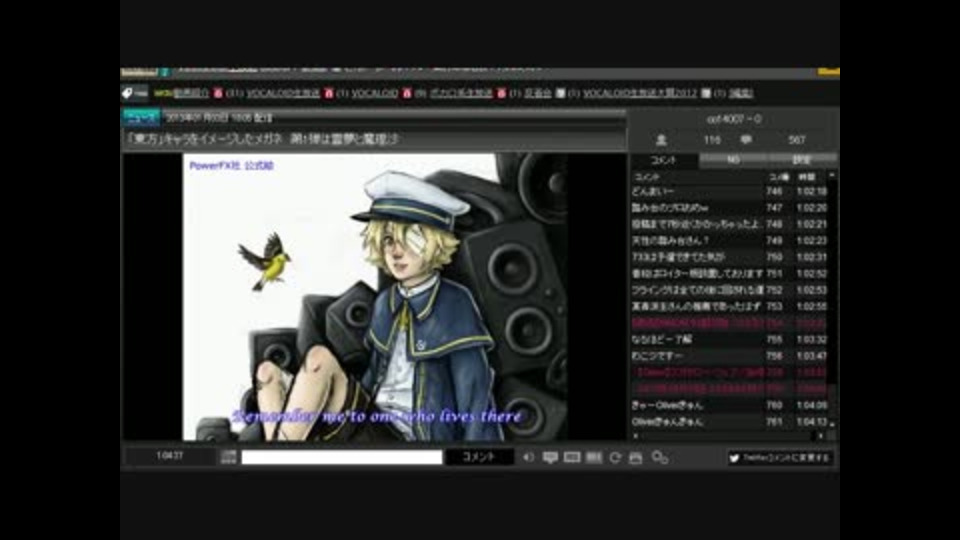
Task: Click the video artwork in the player
Action: tap(375, 297)
